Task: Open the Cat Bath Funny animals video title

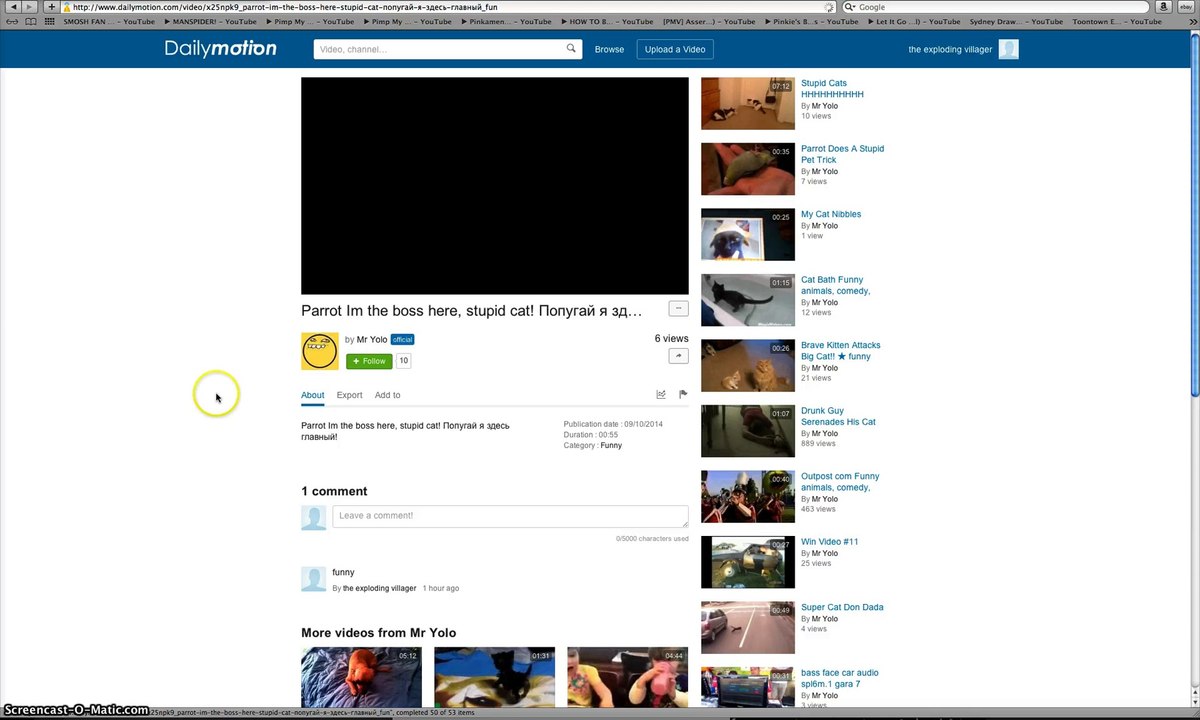Action: point(835,285)
